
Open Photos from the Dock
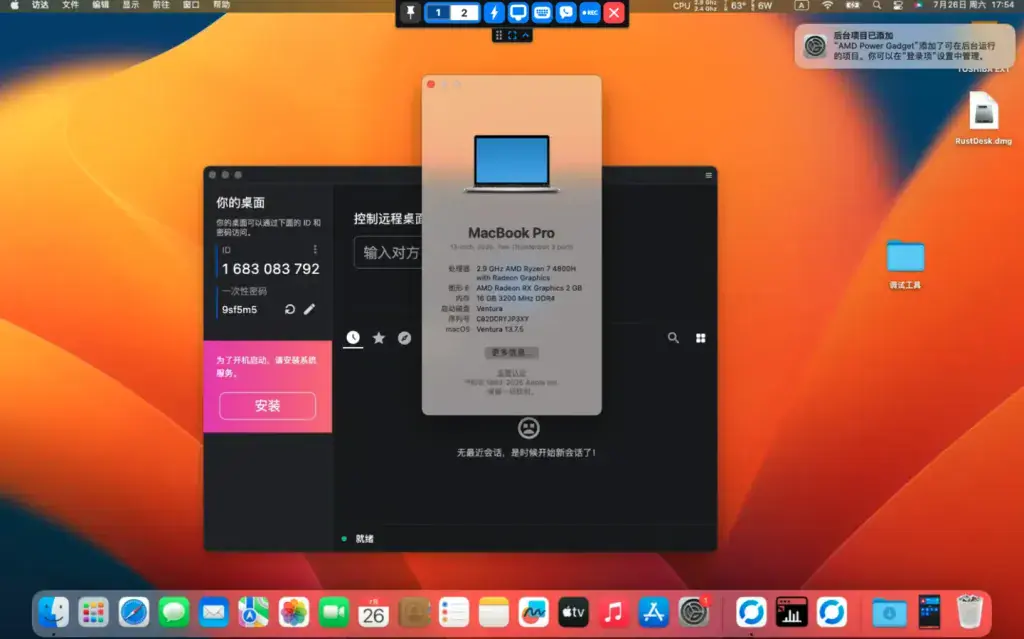293,612
